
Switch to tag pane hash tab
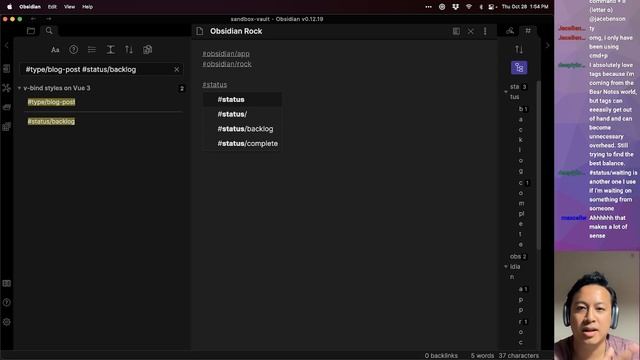(528, 31)
